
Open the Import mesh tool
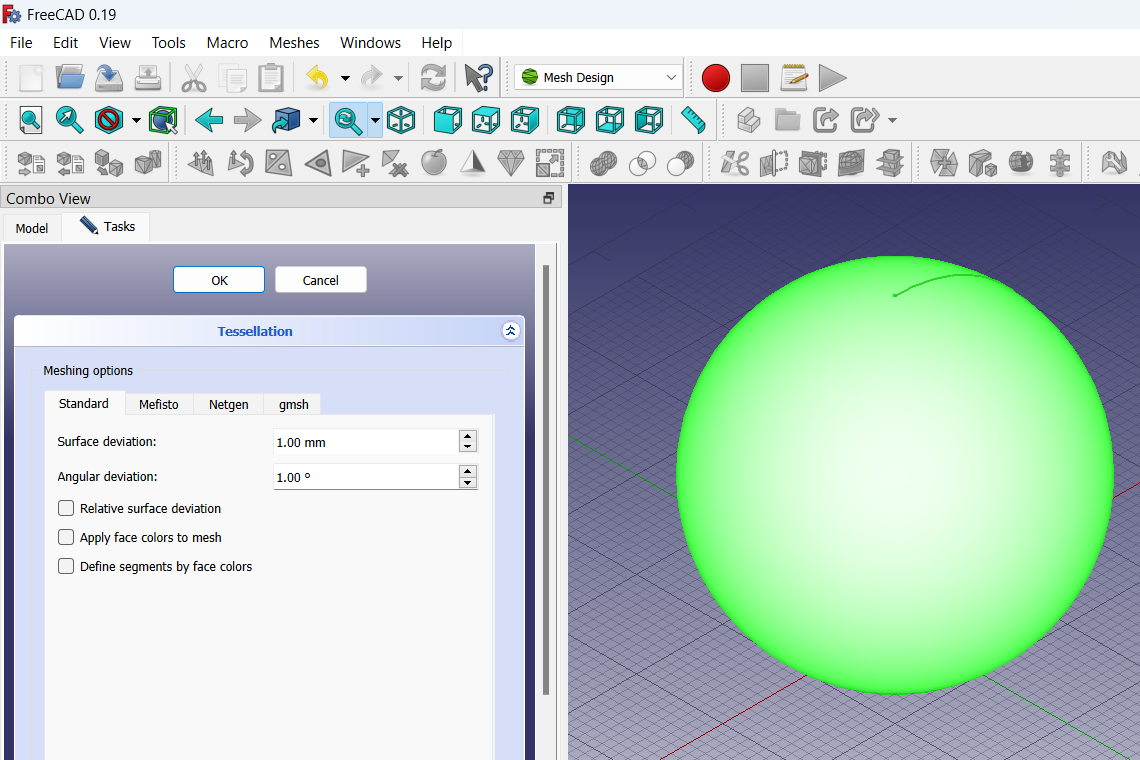tap(30, 162)
